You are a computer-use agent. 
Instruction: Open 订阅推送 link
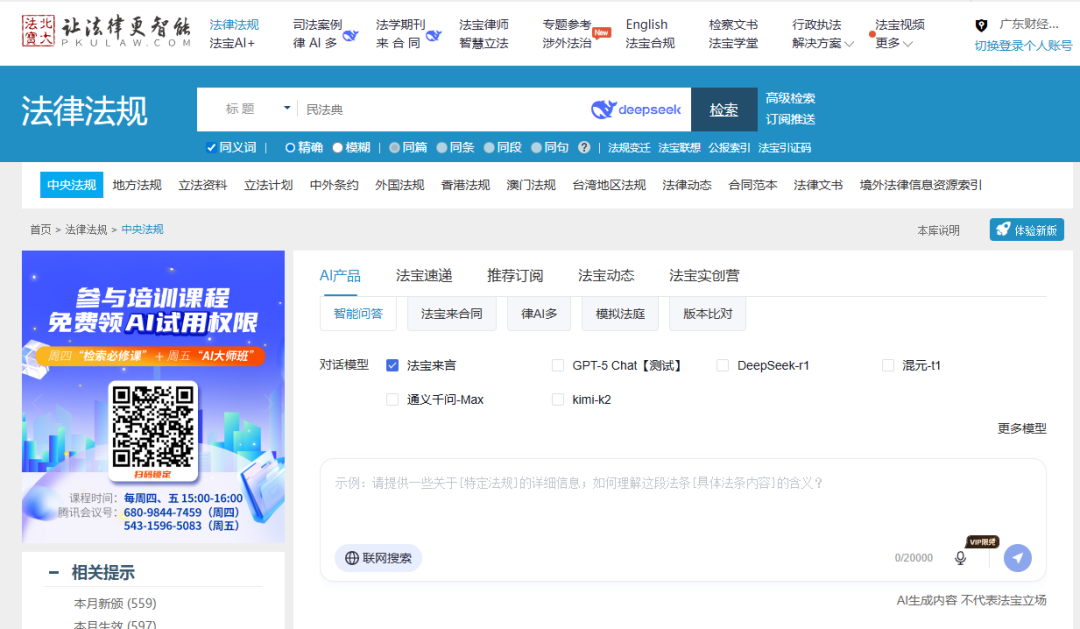[x=790, y=119]
